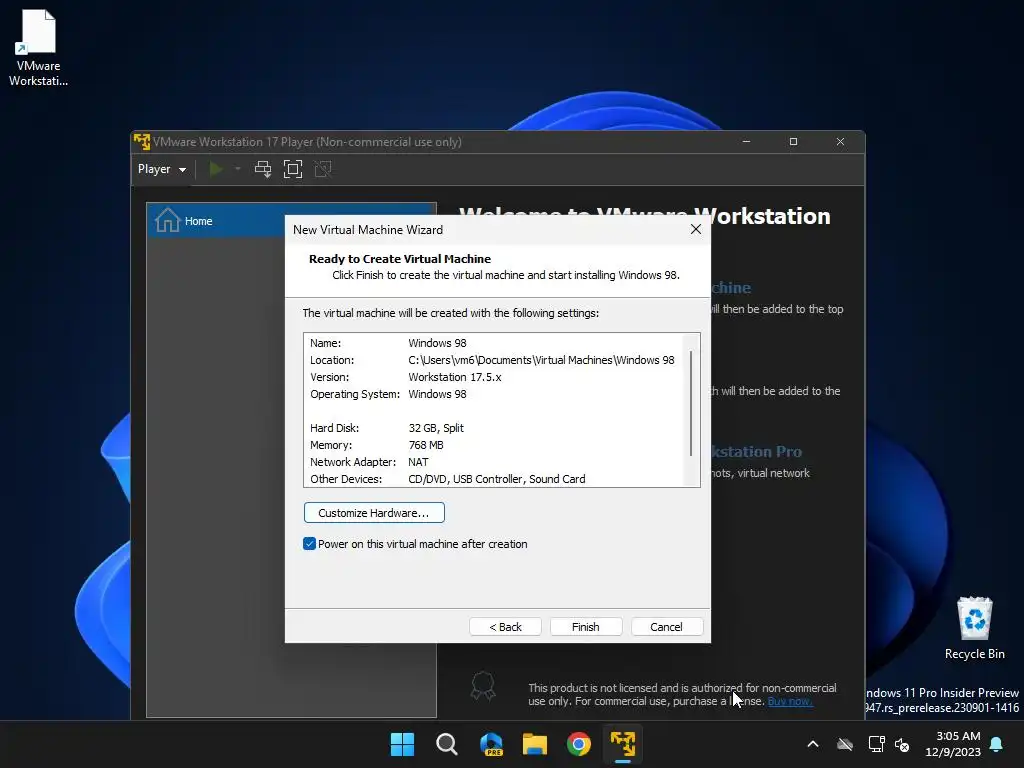Viewport: 1024px width, 768px height.
Task: Click the VMware logo in title bar
Action: [x=142, y=142]
